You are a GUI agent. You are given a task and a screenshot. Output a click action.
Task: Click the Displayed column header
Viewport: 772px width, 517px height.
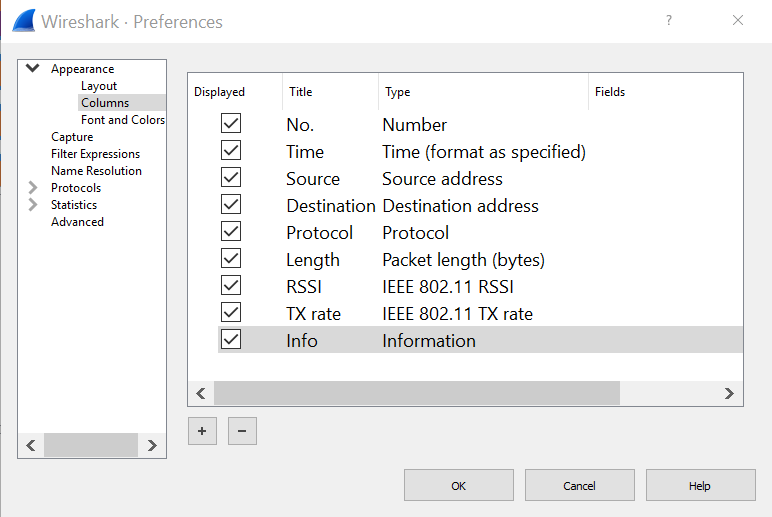point(234,92)
